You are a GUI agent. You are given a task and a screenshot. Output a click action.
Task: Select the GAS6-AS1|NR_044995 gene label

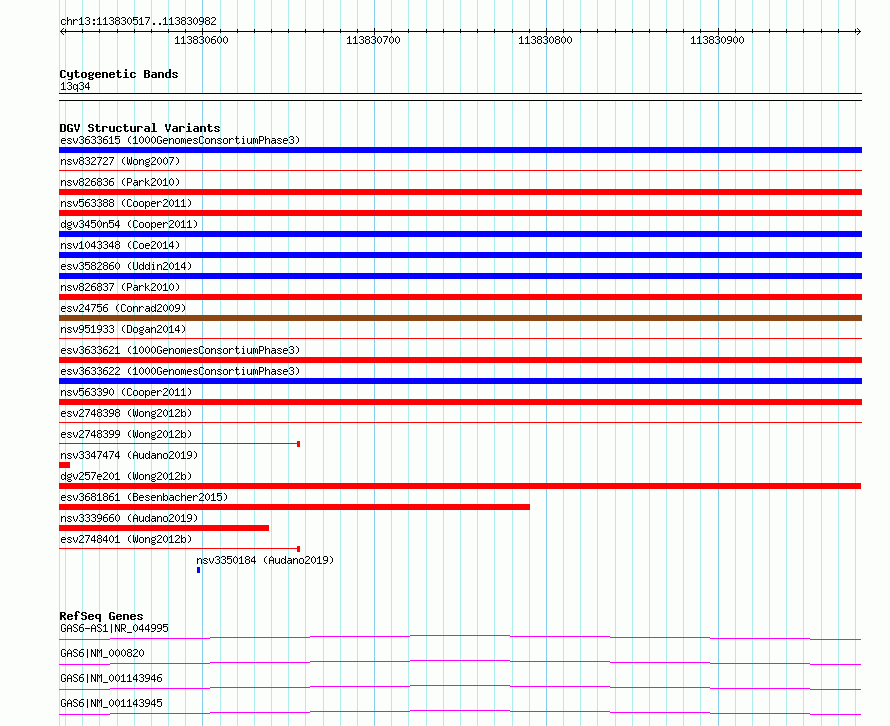[x=114, y=628]
